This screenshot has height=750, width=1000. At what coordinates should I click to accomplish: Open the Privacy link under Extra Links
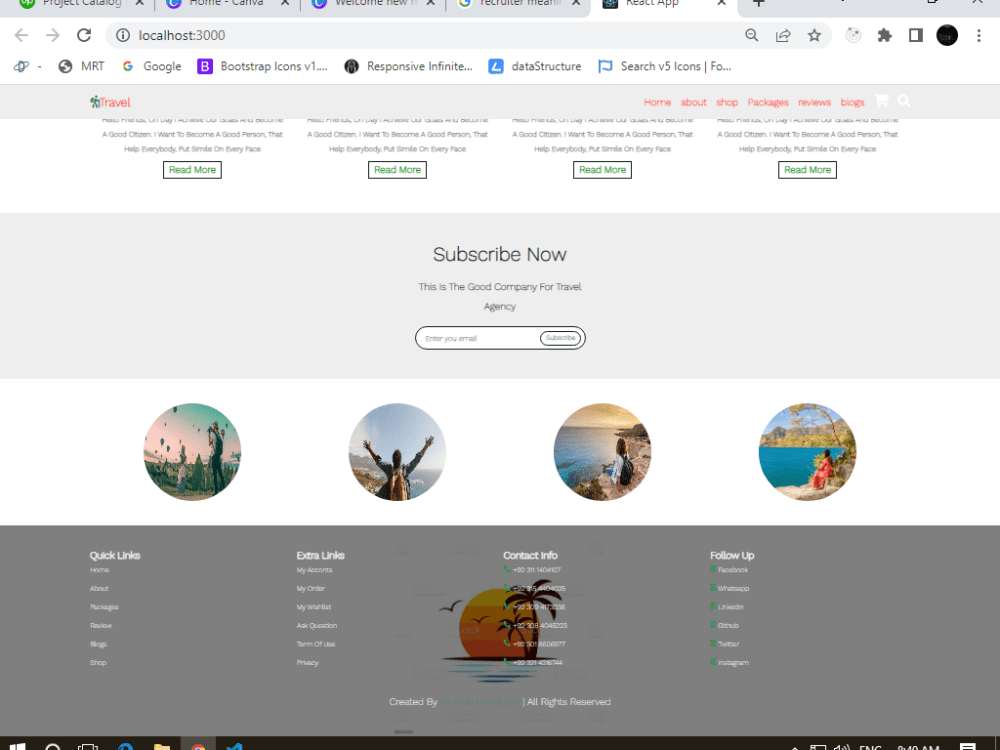[x=306, y=662]
